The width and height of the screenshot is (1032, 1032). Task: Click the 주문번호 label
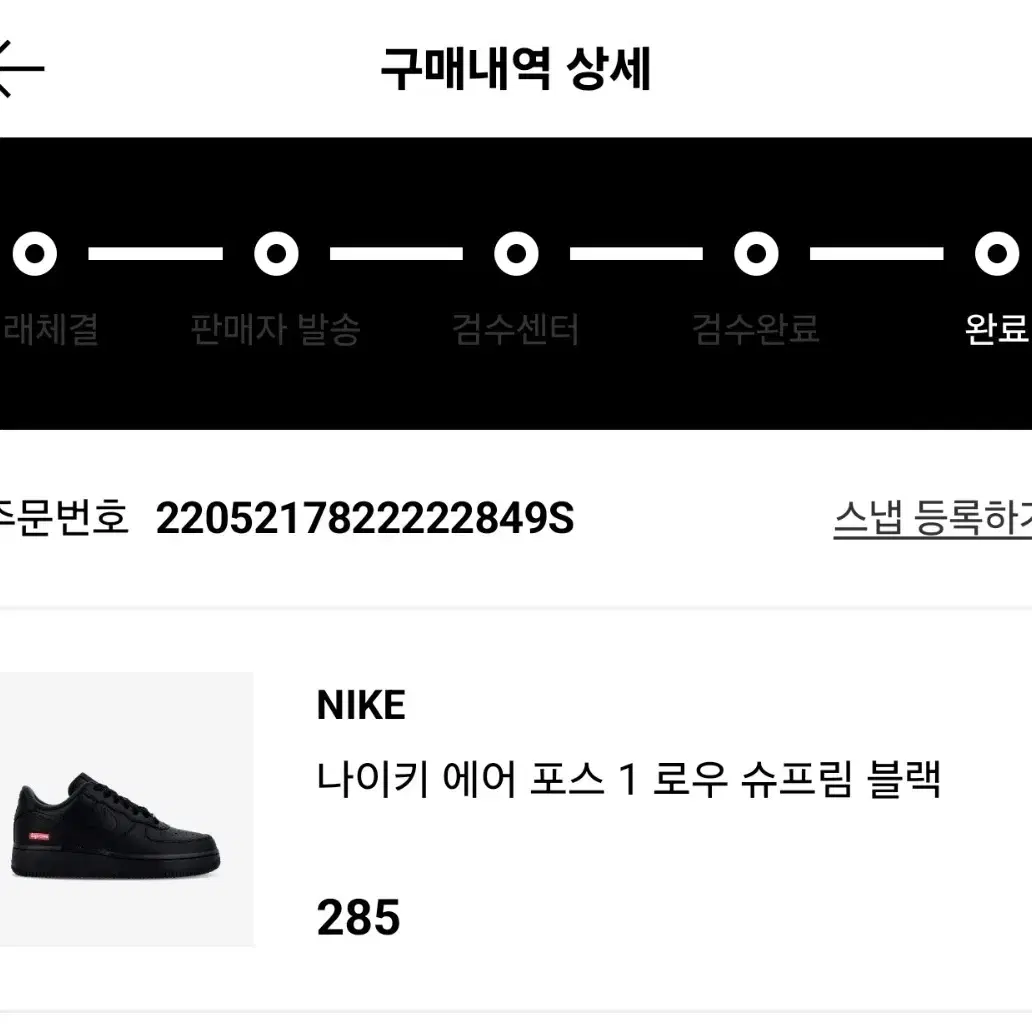pyautogui.click(x=63, y=519)
